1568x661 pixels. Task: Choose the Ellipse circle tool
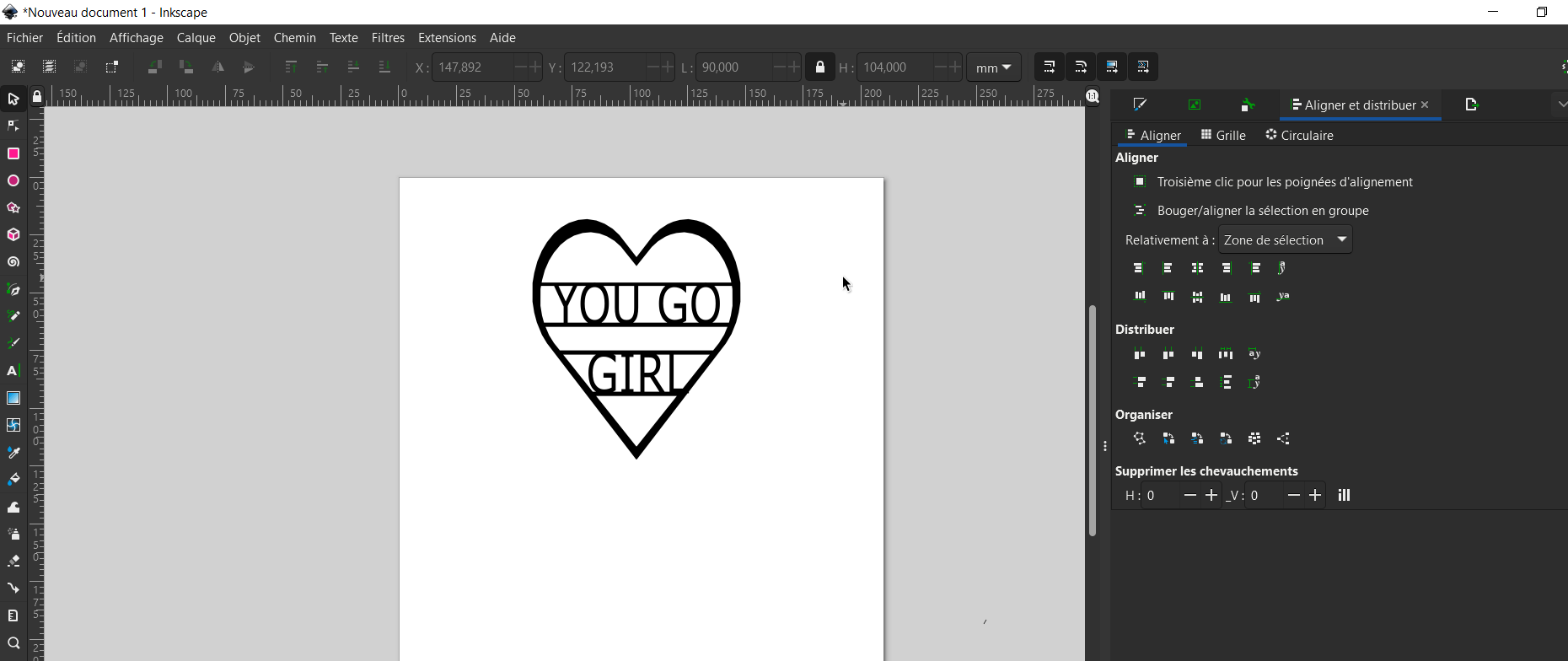coord(13,180)
